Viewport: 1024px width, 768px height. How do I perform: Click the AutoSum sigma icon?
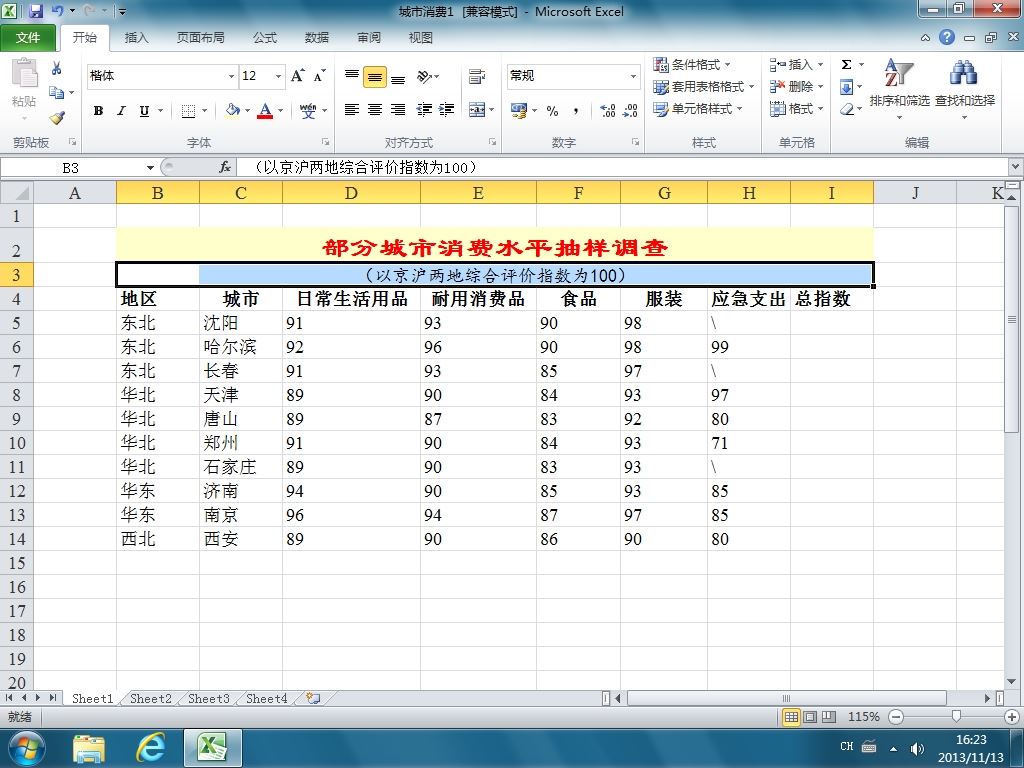click(x=846, y=65)
